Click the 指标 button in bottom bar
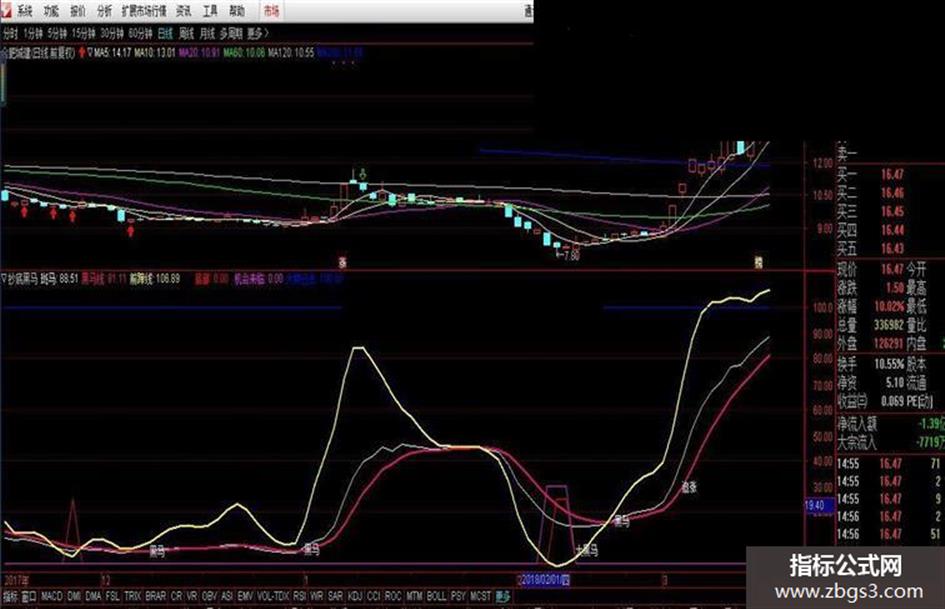This screenshot has height=609, width=945. click(10, 596)
